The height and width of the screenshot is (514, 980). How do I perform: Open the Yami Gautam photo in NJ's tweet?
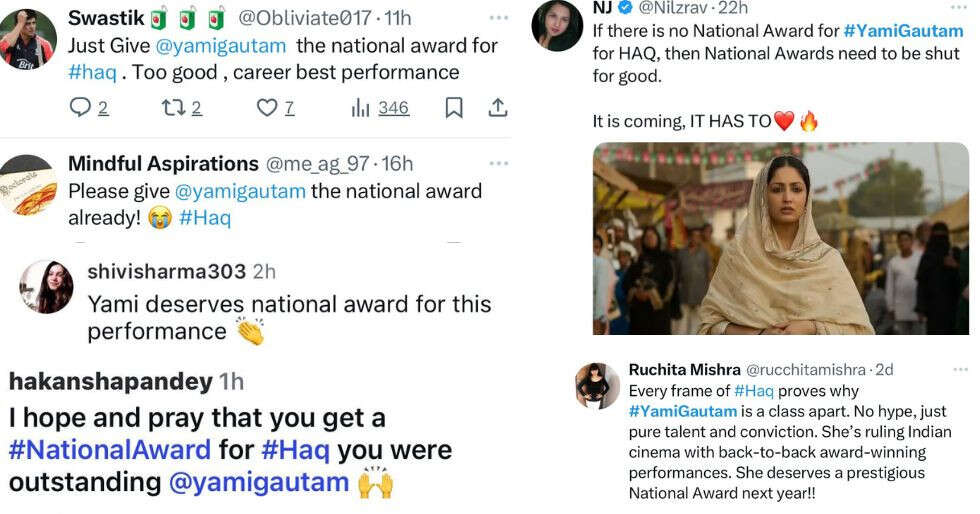coord(780,238)
